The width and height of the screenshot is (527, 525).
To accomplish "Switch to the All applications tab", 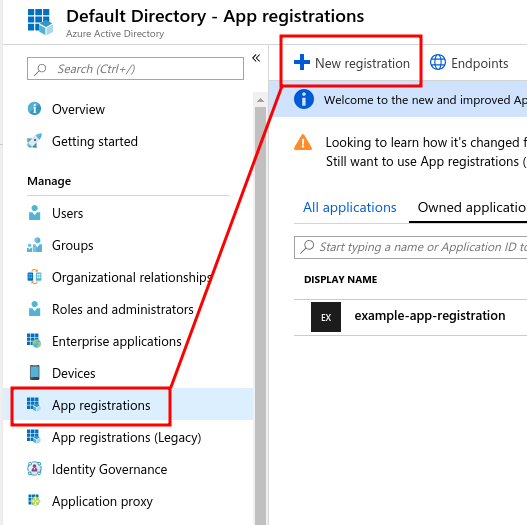I will 350,208.
